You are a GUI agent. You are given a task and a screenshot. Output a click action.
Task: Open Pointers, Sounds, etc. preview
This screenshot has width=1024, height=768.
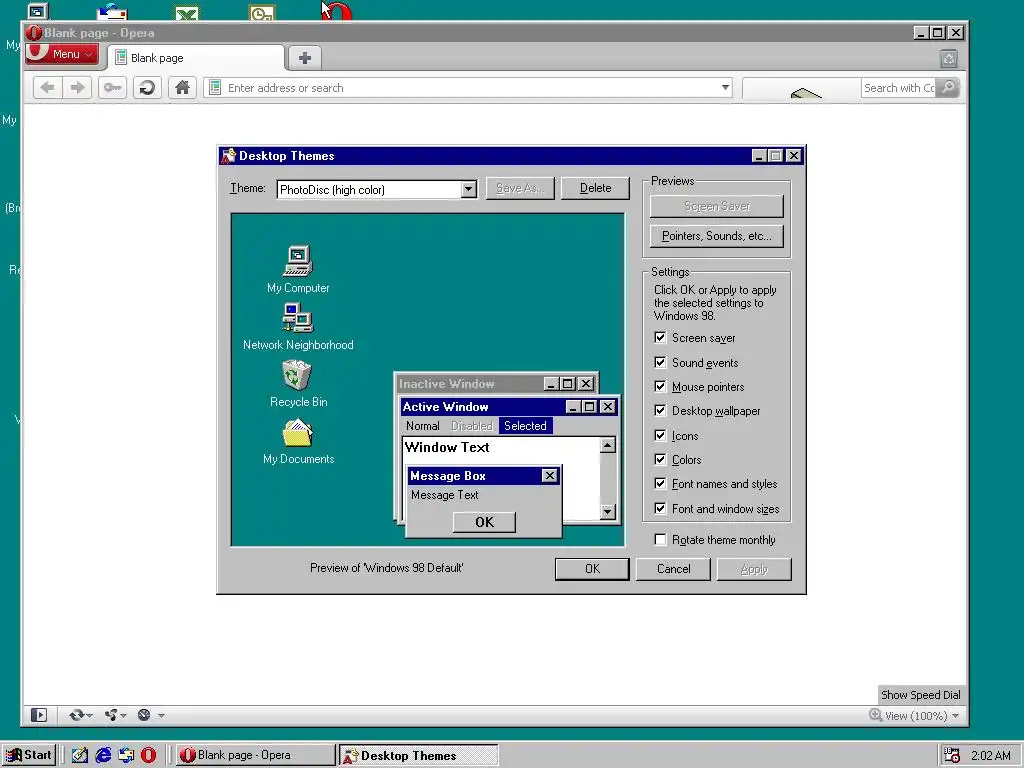coord(716,236)
